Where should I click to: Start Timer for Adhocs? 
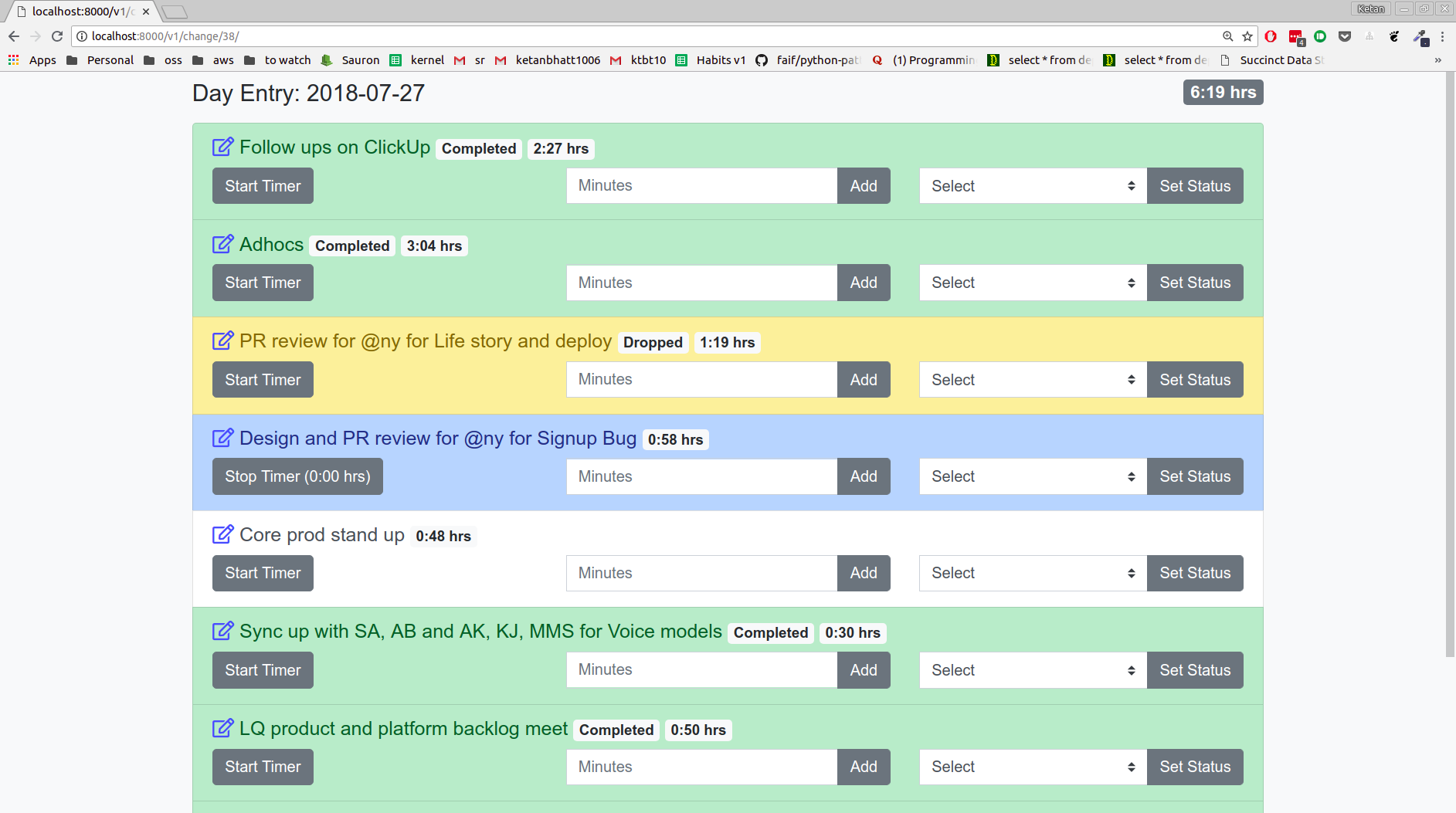(263, 283)
